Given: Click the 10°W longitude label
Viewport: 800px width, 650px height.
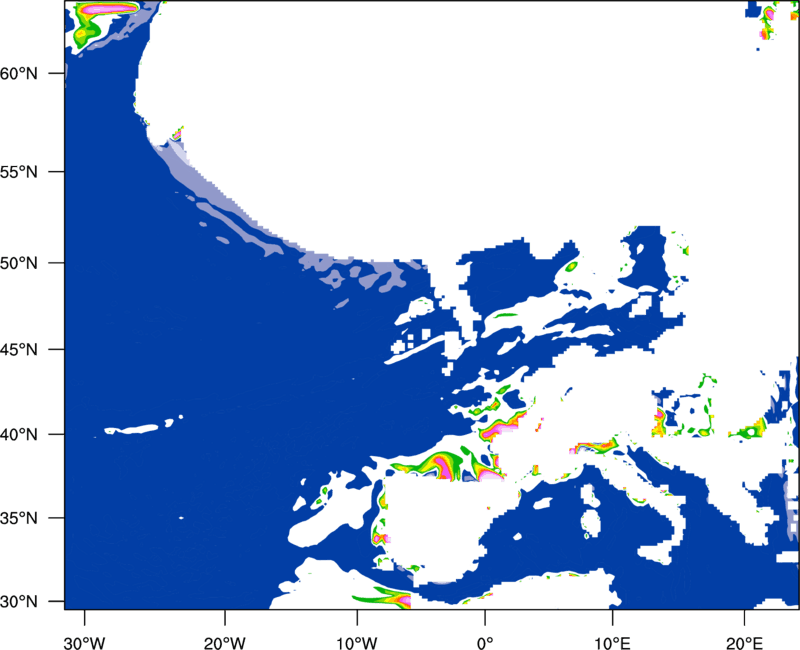Looking at the screenshot, I should 357,643.
